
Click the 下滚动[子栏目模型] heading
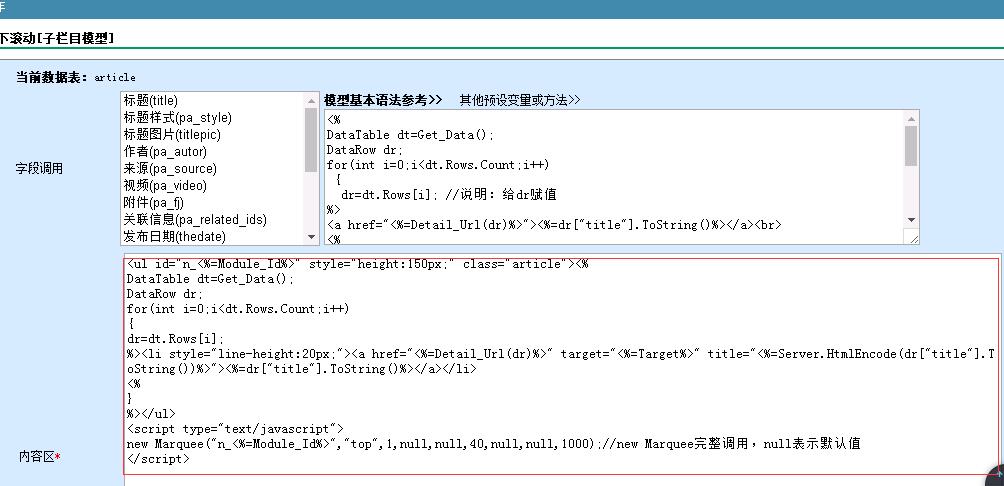pyautogui.click(x=57, y=38)
